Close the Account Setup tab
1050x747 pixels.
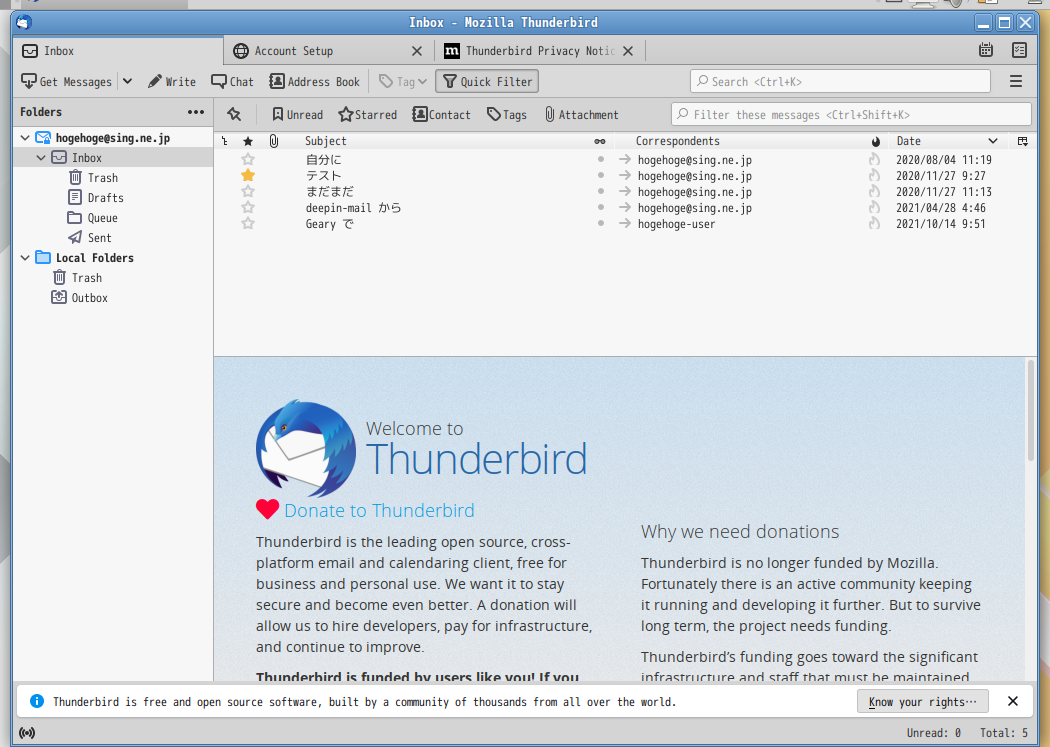tap(417, 51)
